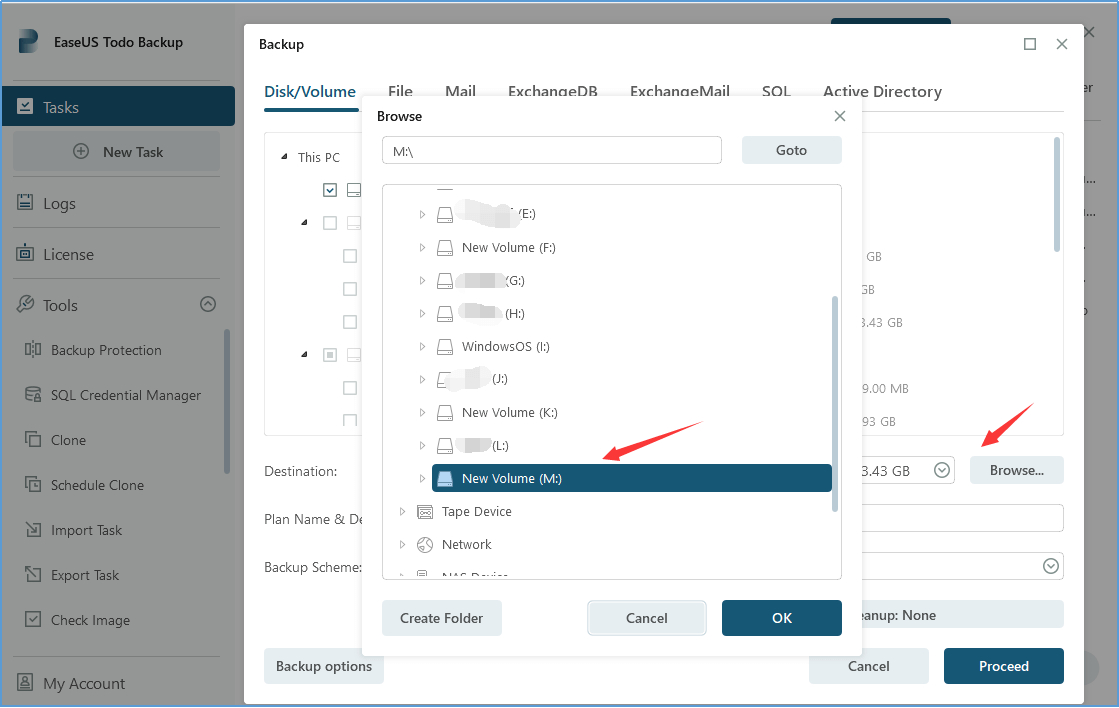Switch to the Active Directory tab
The width and height of the screenshot is (1119, 708).
click(x=883, y=91)
